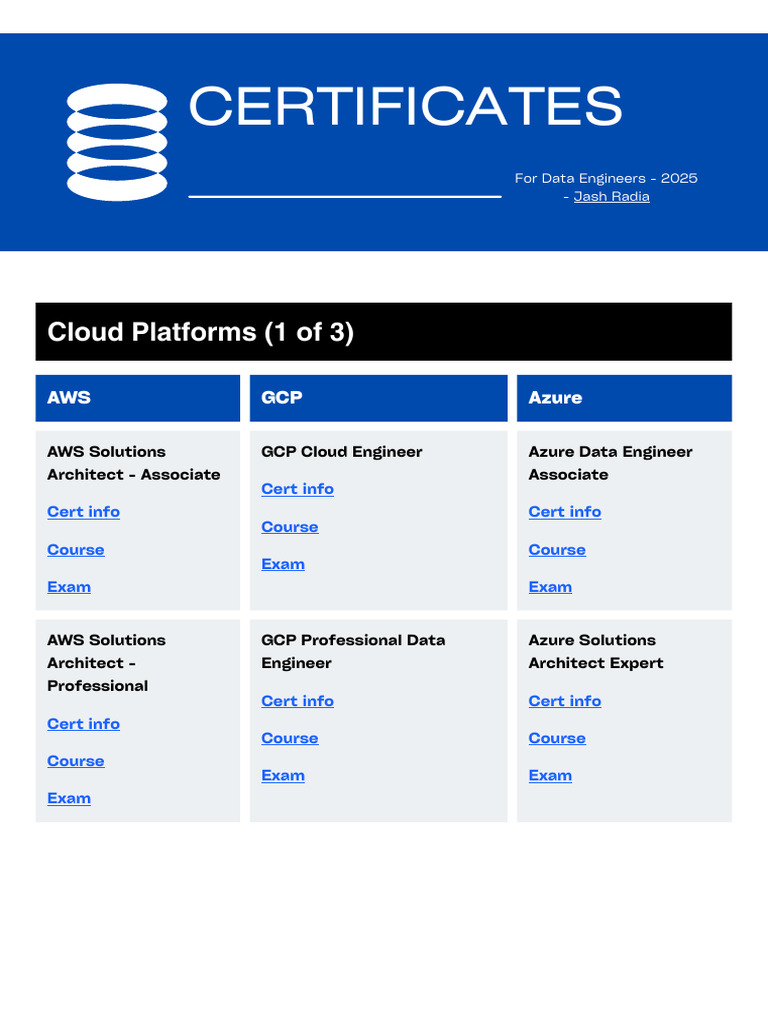
Task: Click the 'Azure Data Engineer Associate' title
Action: (x=610, y=463)
